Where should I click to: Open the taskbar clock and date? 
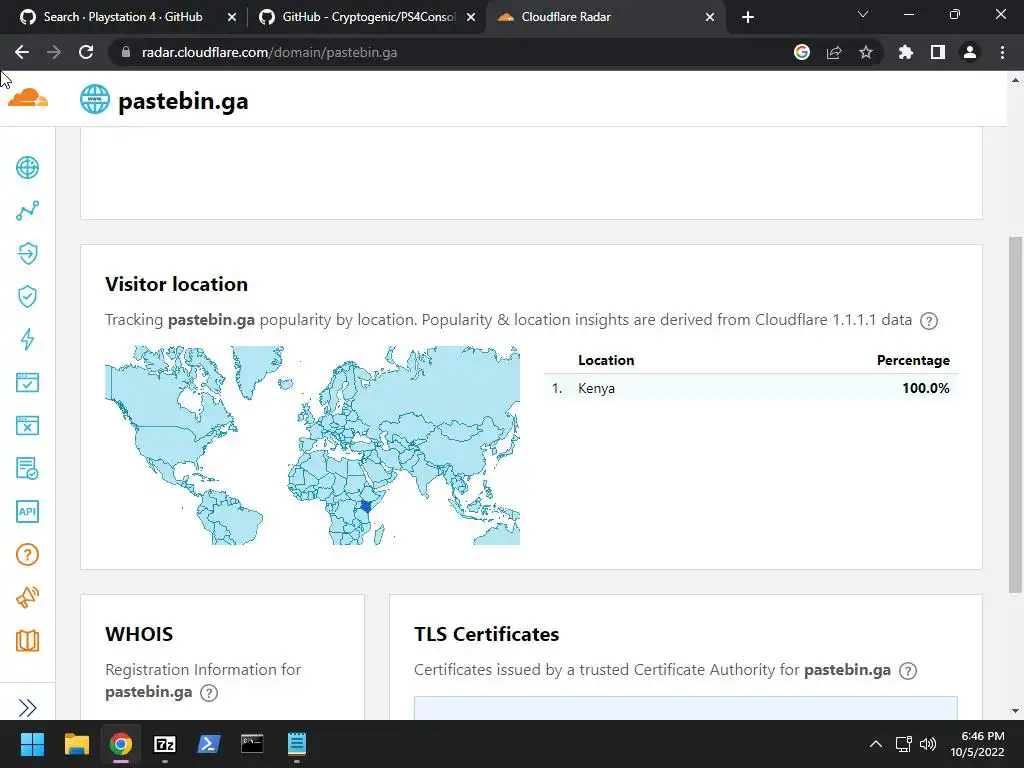pos(978,744)
